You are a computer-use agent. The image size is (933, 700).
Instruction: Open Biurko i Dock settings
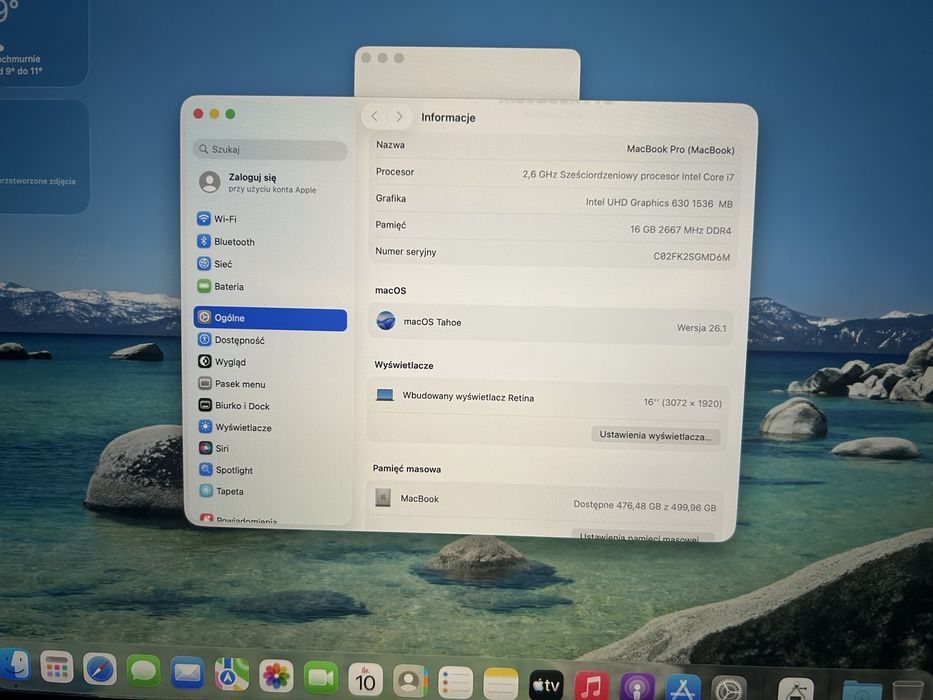(x=234, y=405)
